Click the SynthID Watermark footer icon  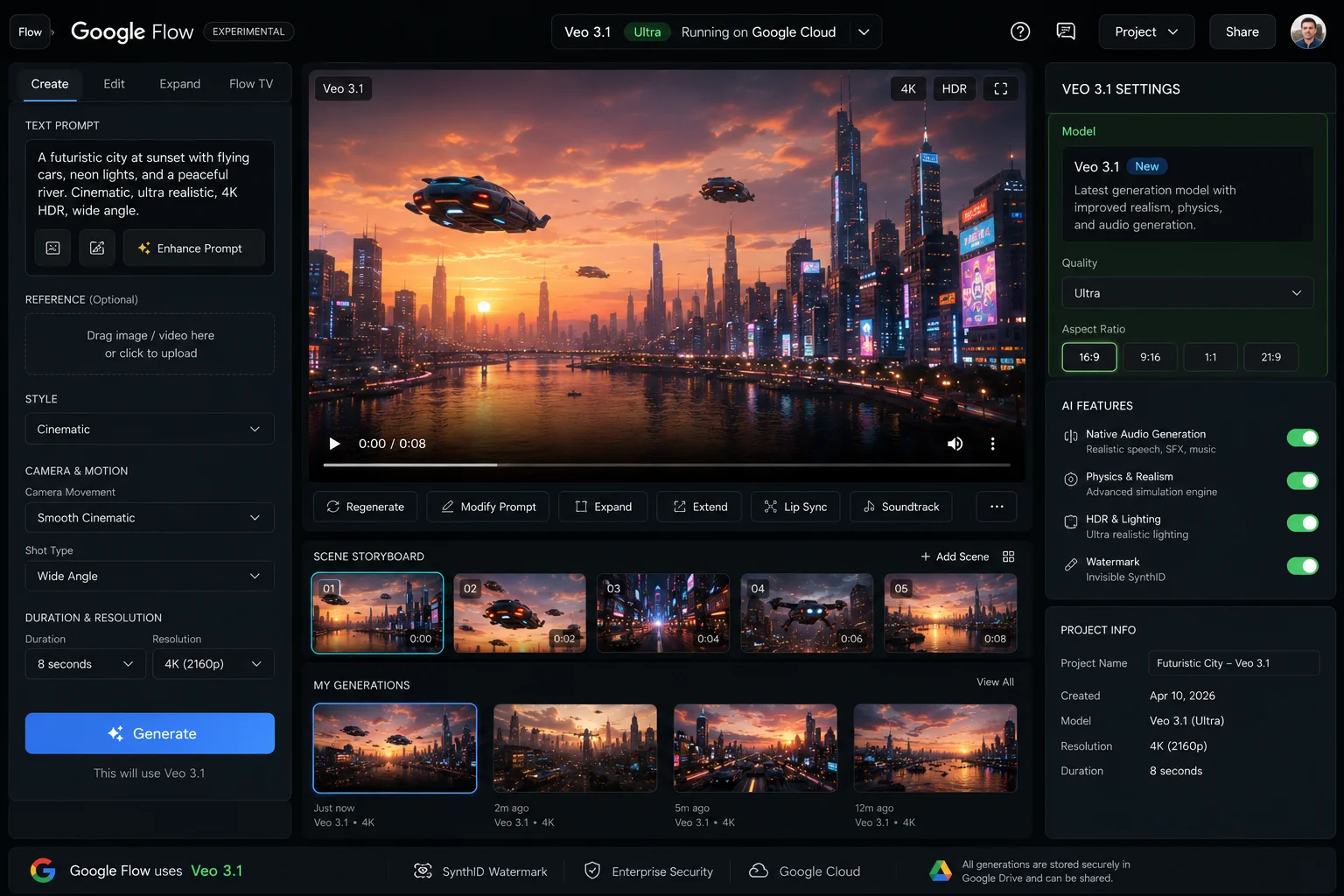click(423, 871)
